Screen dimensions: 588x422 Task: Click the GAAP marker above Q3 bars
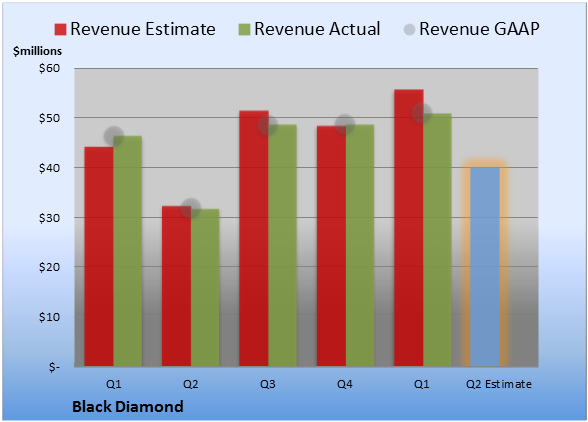[x=268, y=125]
